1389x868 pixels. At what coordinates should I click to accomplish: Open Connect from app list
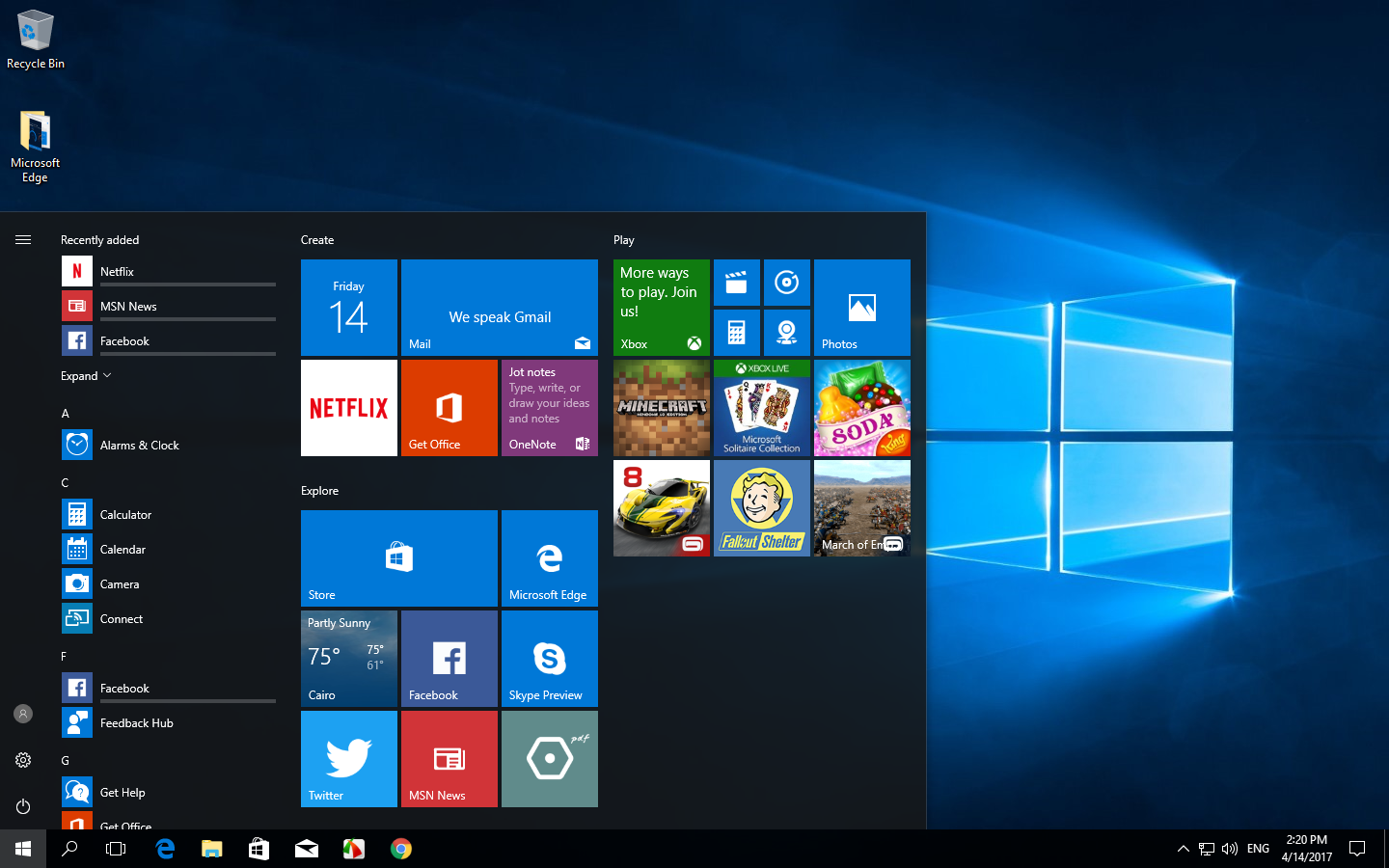click(x=169, y=619)
